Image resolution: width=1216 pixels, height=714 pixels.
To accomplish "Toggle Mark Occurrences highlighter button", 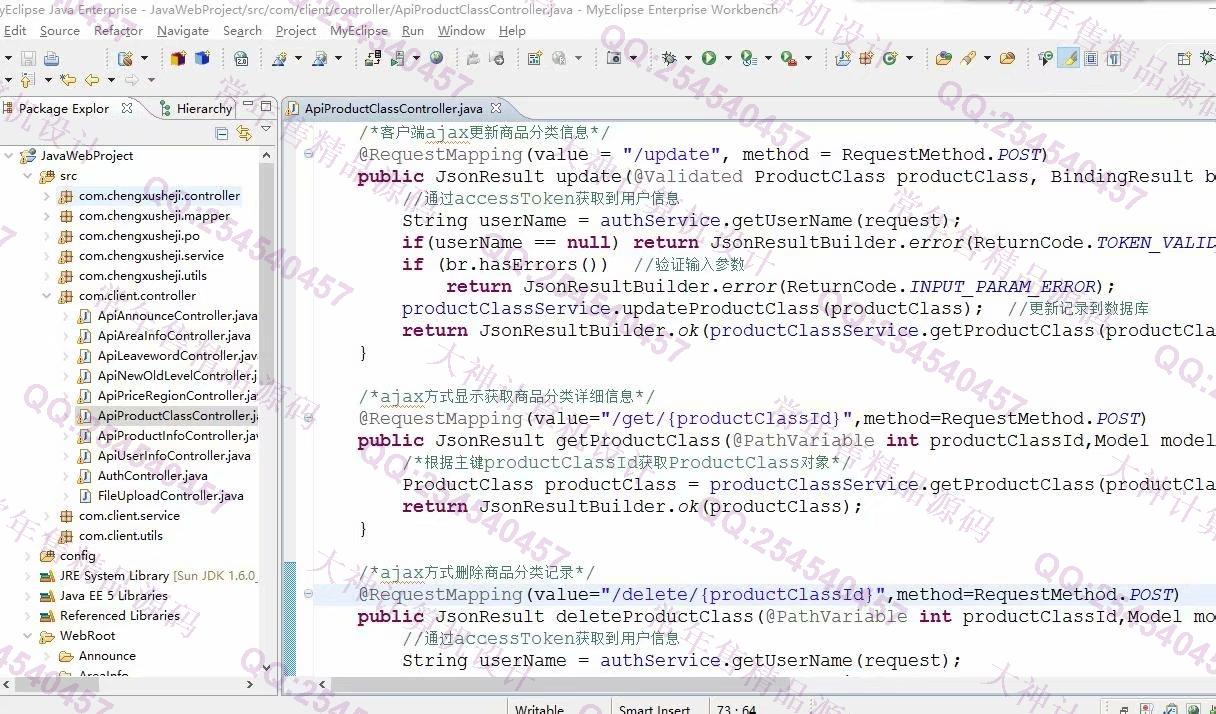I will pos(1068,58).
